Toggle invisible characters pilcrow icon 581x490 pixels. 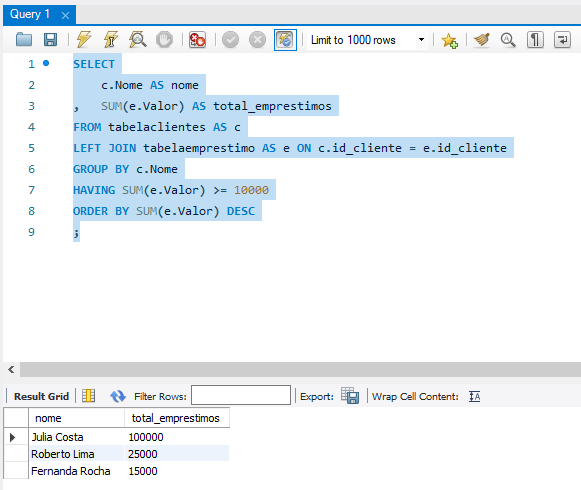(535, 40)
